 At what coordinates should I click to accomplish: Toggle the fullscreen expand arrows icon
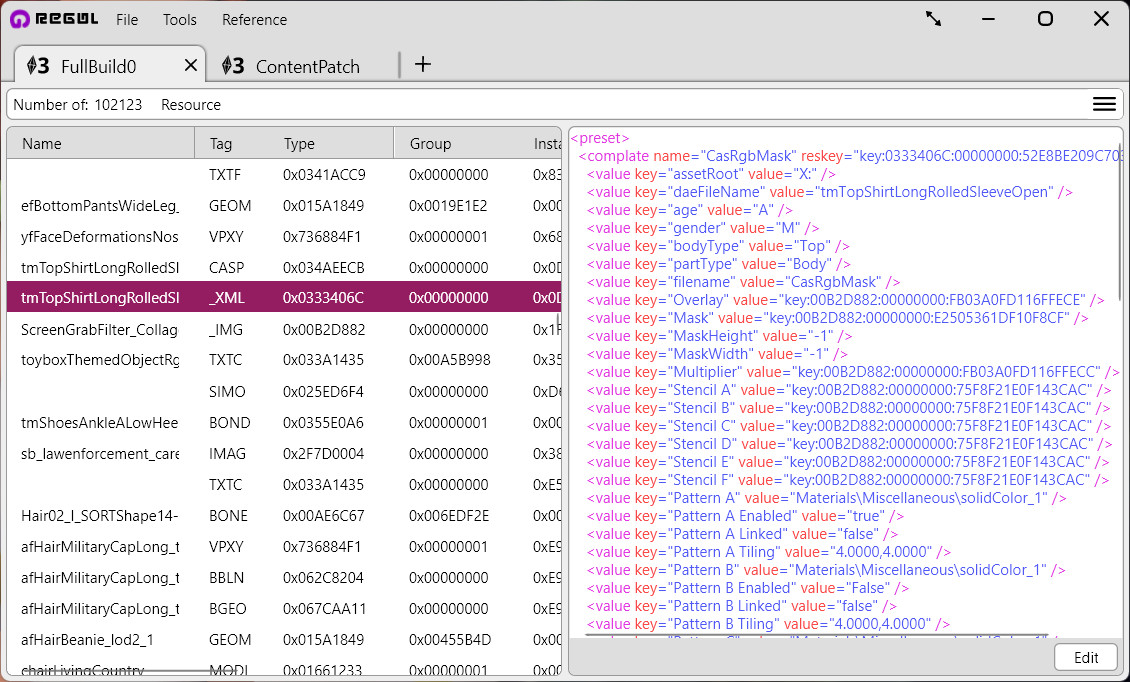[934, 19]
